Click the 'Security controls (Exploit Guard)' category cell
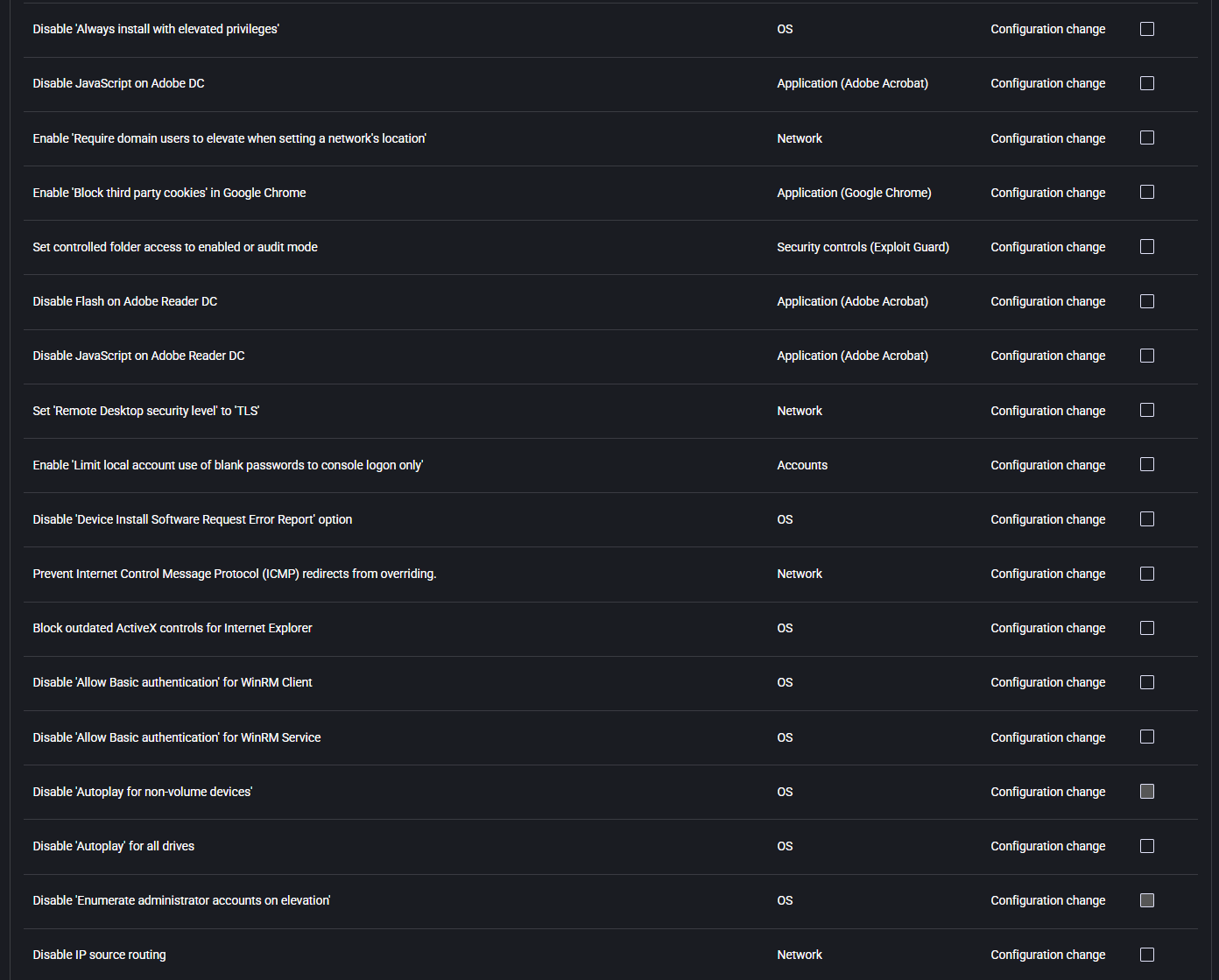The height and width of the screenshot is (980, 1219). pos(863,247)
